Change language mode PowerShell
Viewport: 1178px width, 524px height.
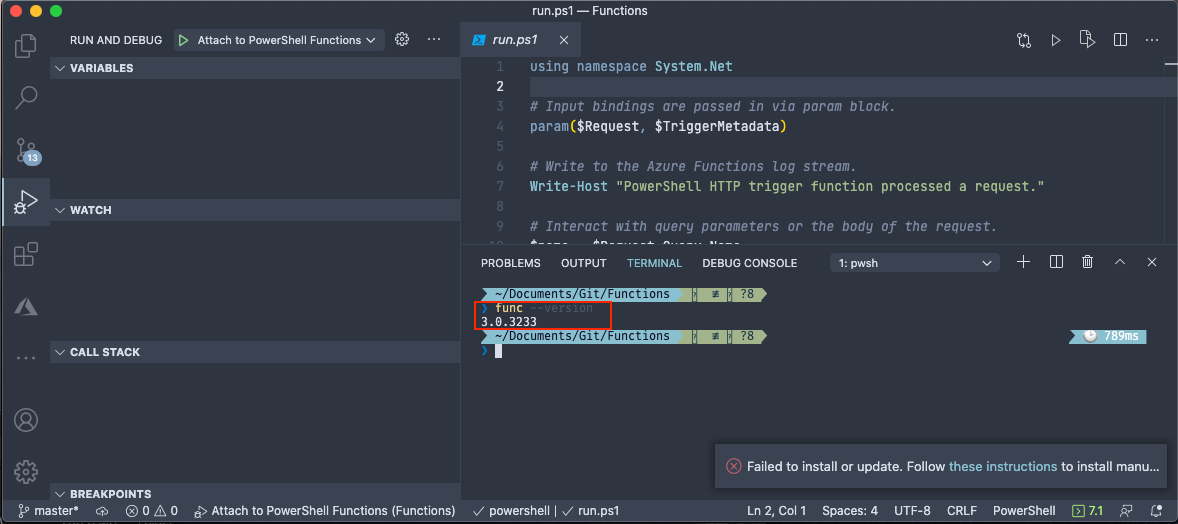coord(1024,510)
